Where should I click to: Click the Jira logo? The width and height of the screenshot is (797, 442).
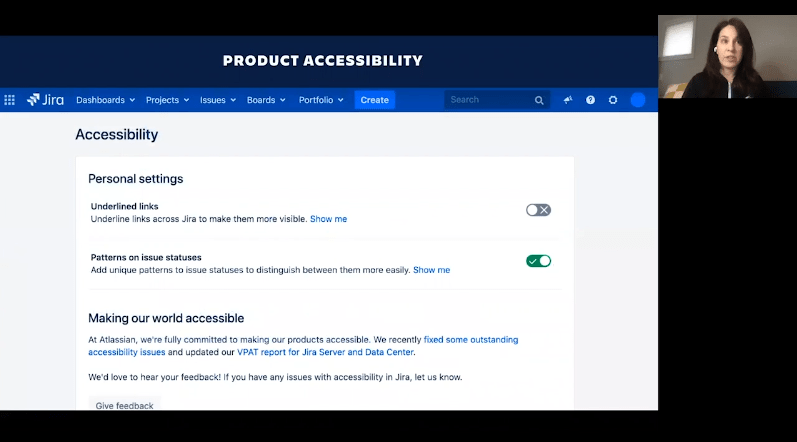point(46,100)
